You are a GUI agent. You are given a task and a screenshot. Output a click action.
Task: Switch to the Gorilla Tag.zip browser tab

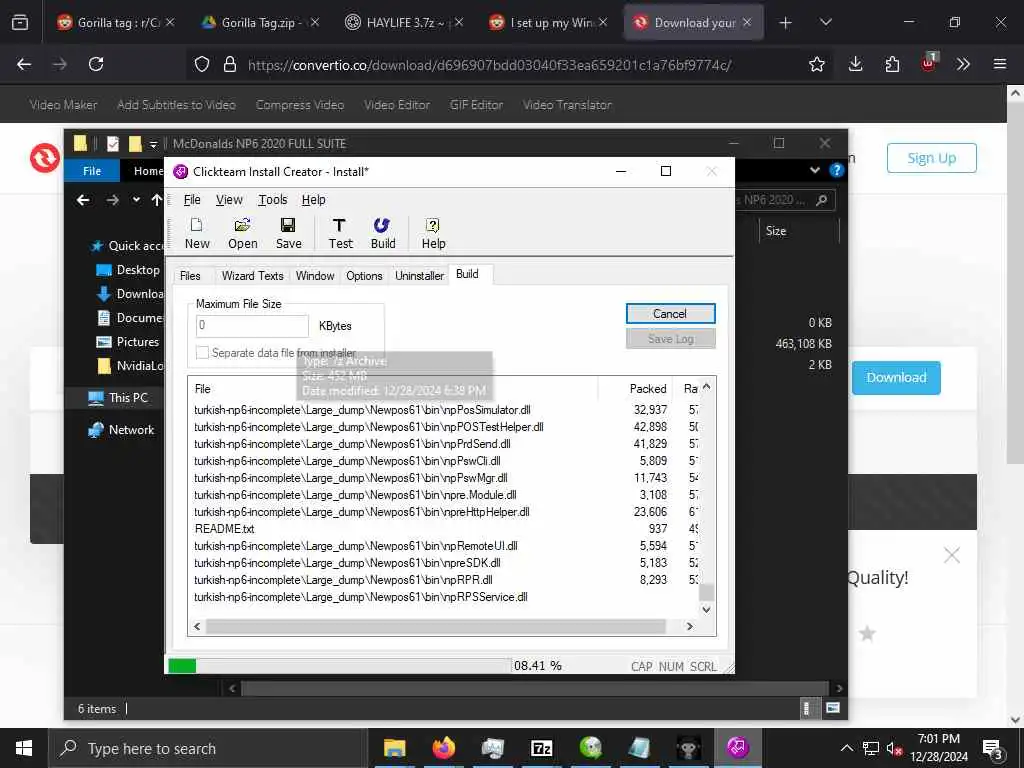[x=260, y=23]
